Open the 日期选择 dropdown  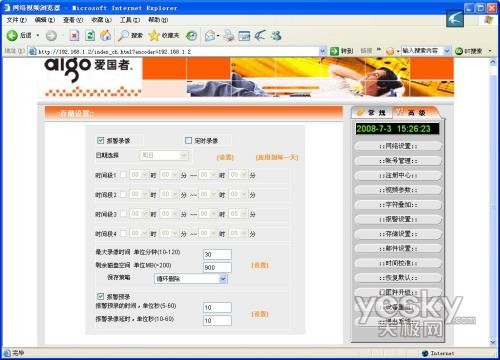click(164, 155)
